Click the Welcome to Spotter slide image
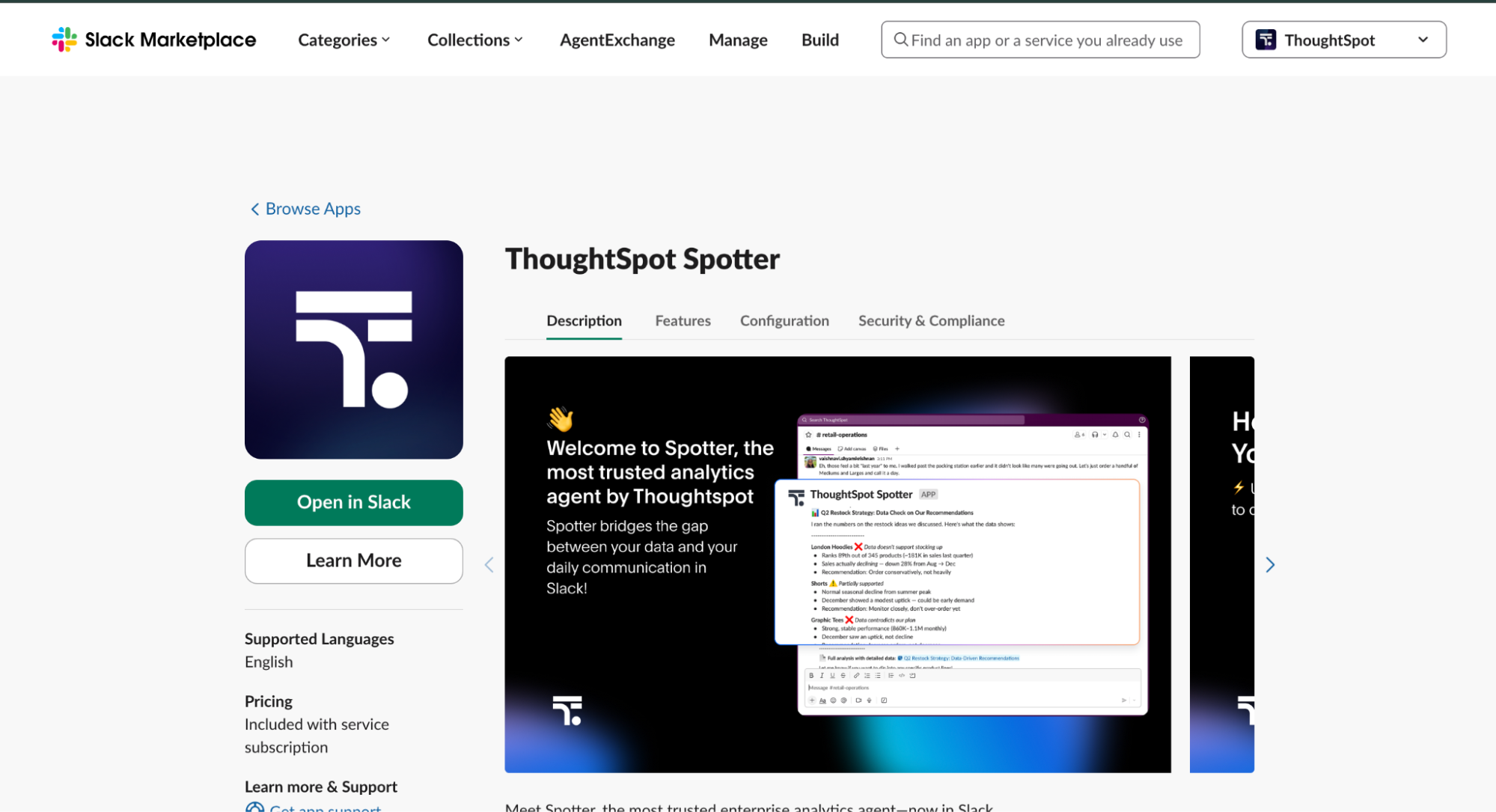The width and height of the screenshot is (1496, 812). [837, 564]
